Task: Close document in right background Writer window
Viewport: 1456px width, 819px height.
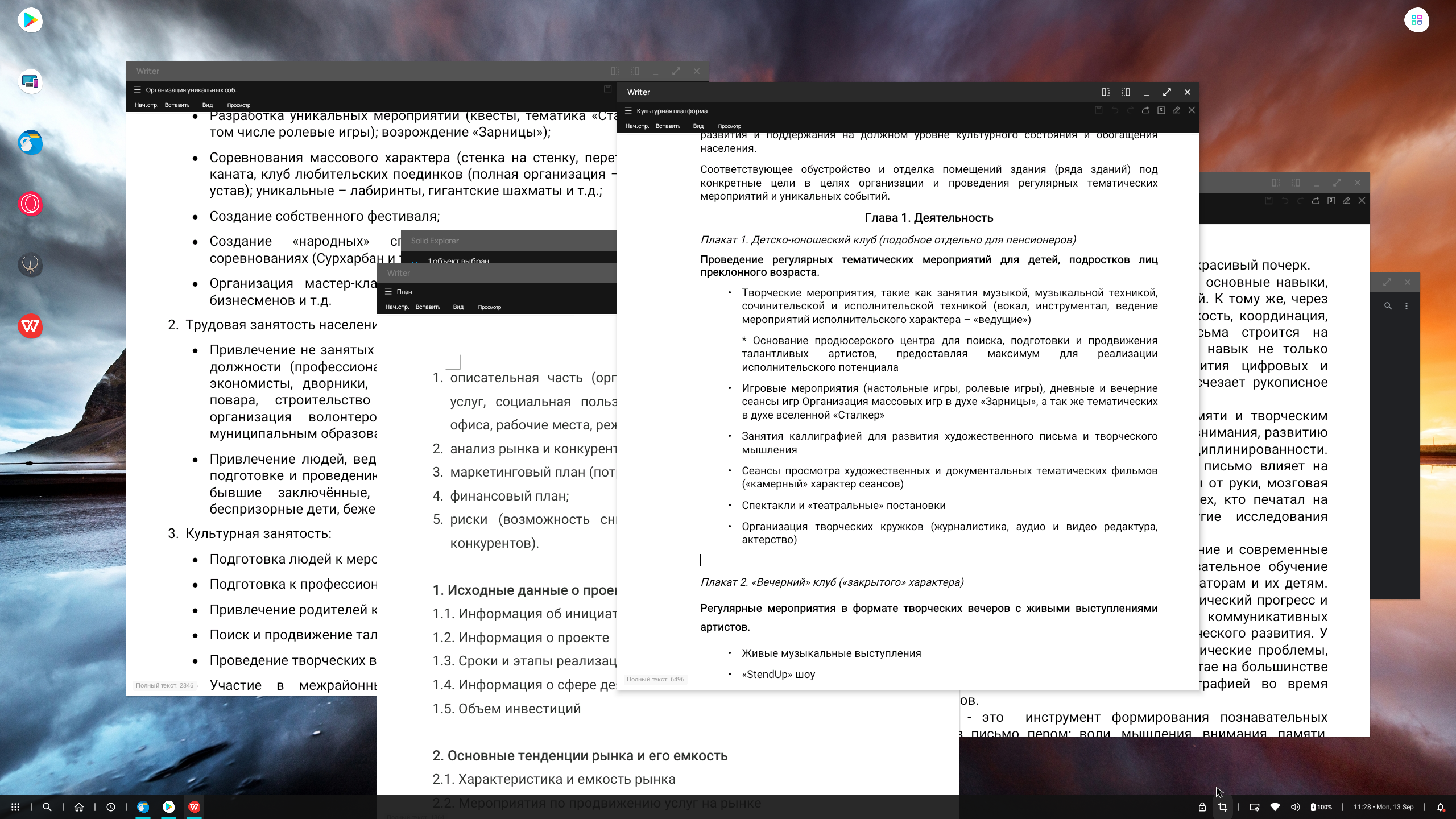Action: pos(1362,201)
